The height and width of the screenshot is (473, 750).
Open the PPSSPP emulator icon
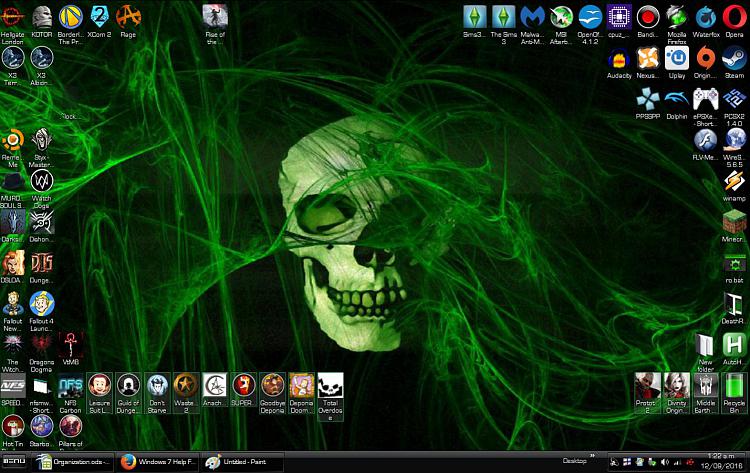click(648, 103)
